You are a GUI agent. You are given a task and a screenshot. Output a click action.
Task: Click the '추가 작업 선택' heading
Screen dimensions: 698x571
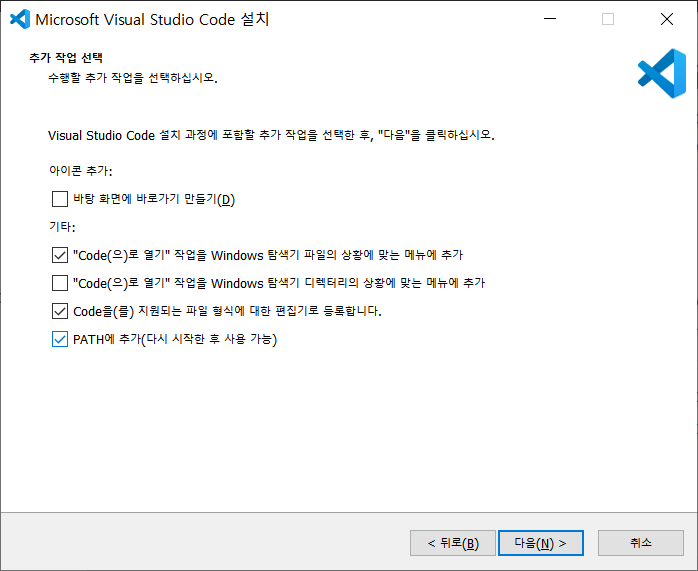[x=66, y=58]
